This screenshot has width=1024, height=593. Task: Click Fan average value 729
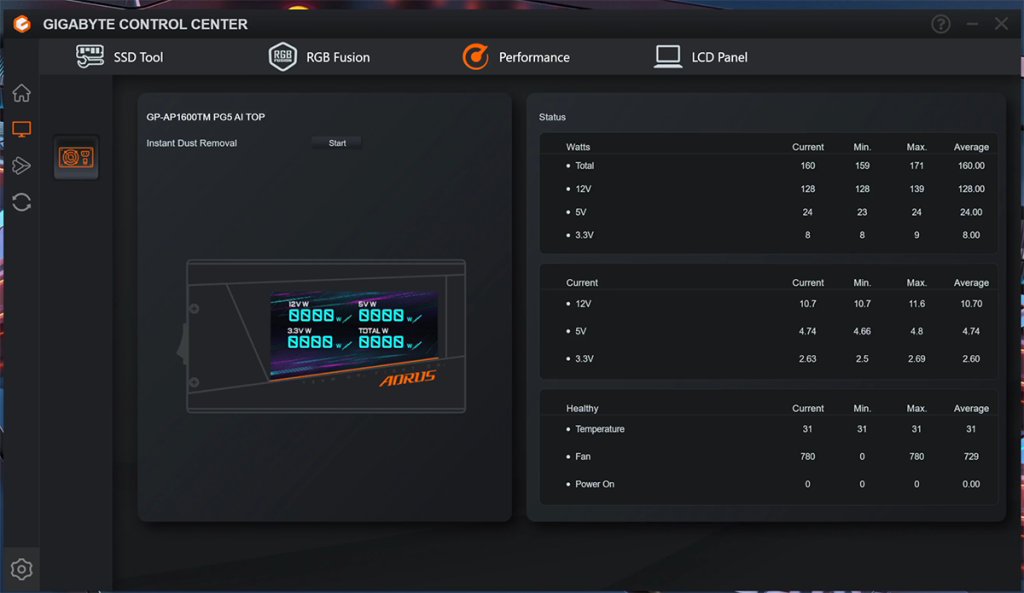[971, 457]
